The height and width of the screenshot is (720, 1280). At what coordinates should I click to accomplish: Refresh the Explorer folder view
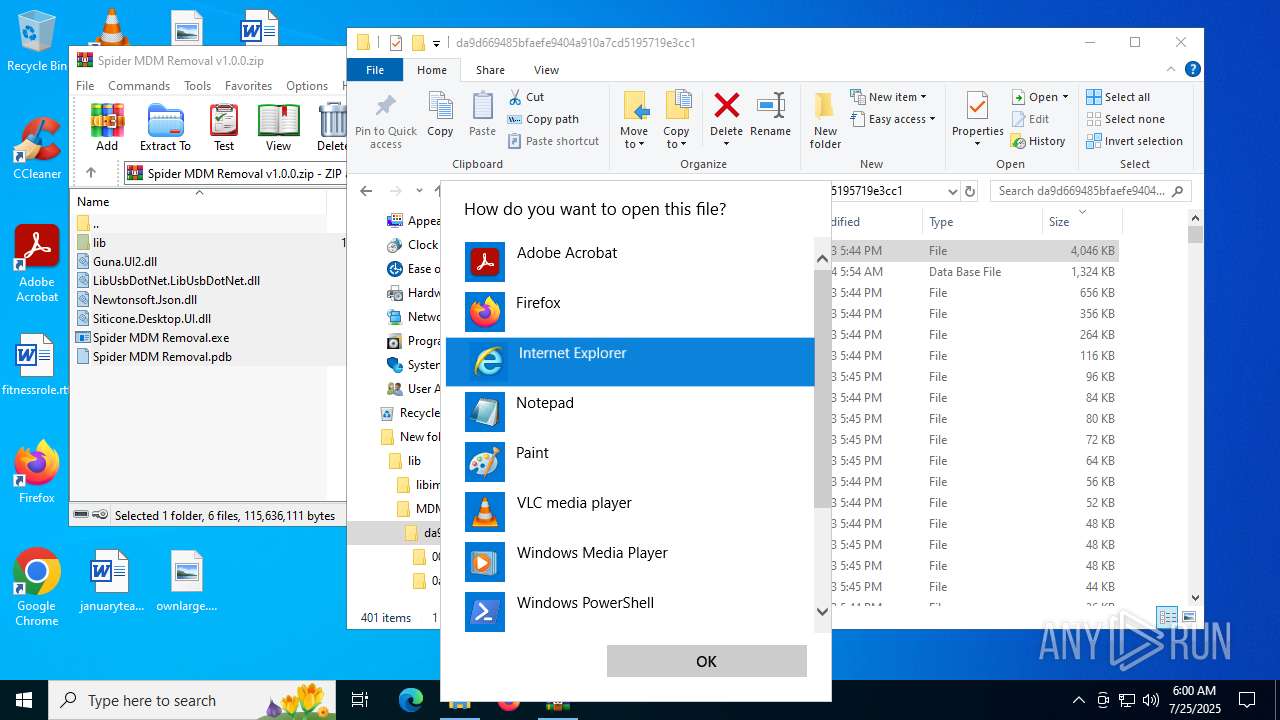[x=969, y=191]
